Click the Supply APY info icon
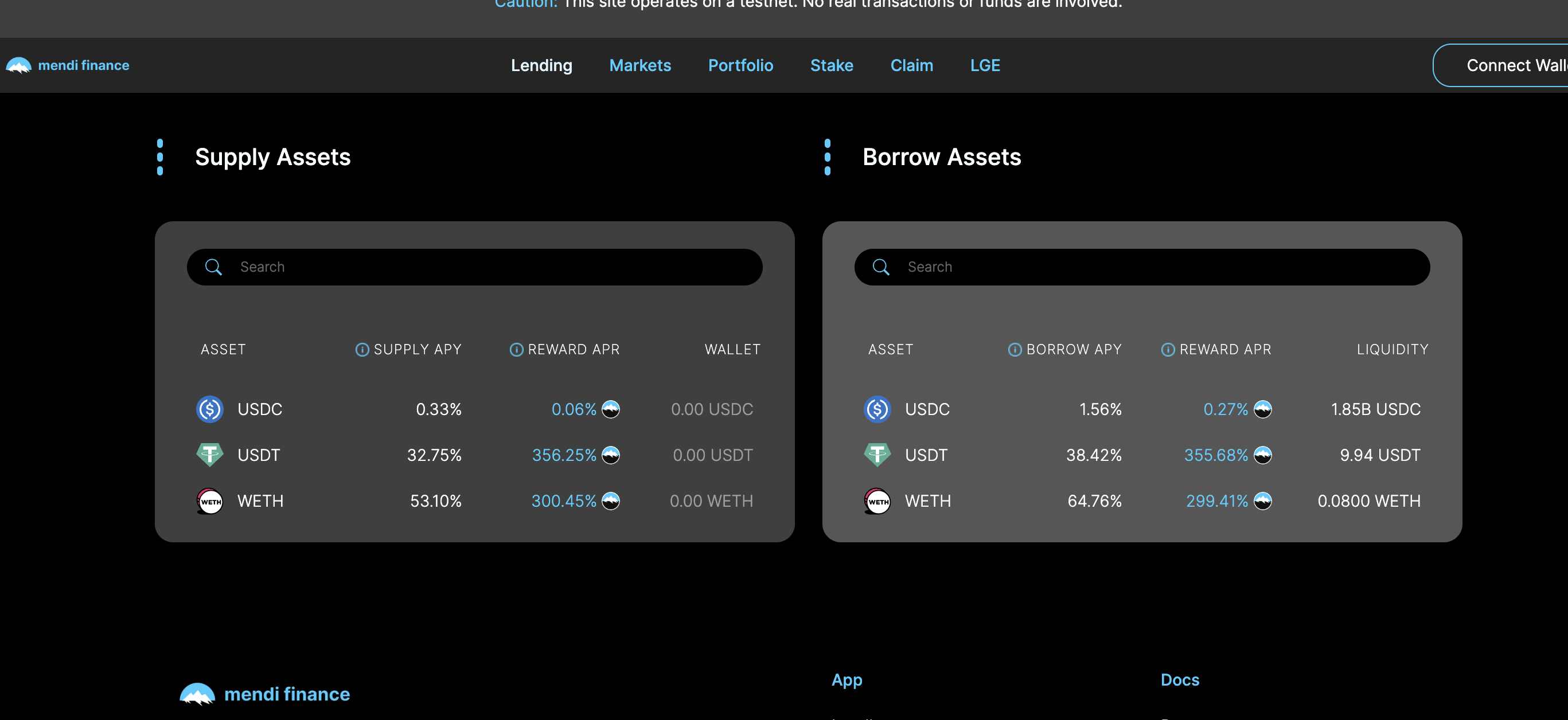The width and height of the screenshot is (1568, 720). (x=361, y=349)
